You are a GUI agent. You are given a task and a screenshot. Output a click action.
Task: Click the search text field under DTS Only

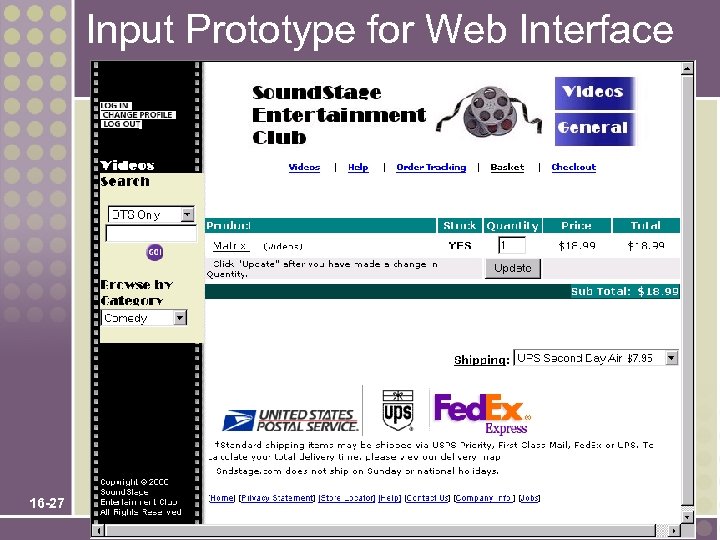click(151, 233)
